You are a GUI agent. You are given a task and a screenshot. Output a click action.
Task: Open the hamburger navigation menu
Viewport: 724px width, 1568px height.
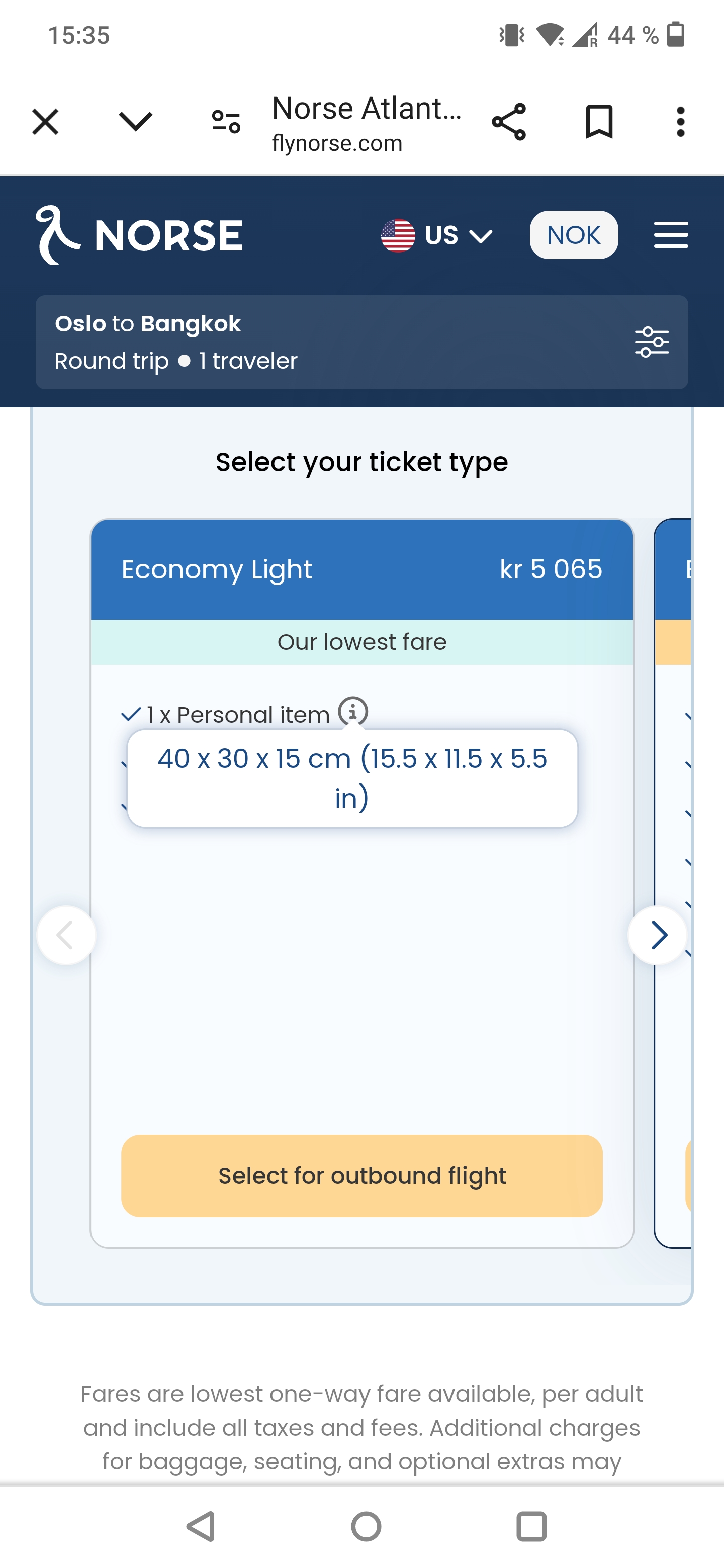[x=670, y=235]
